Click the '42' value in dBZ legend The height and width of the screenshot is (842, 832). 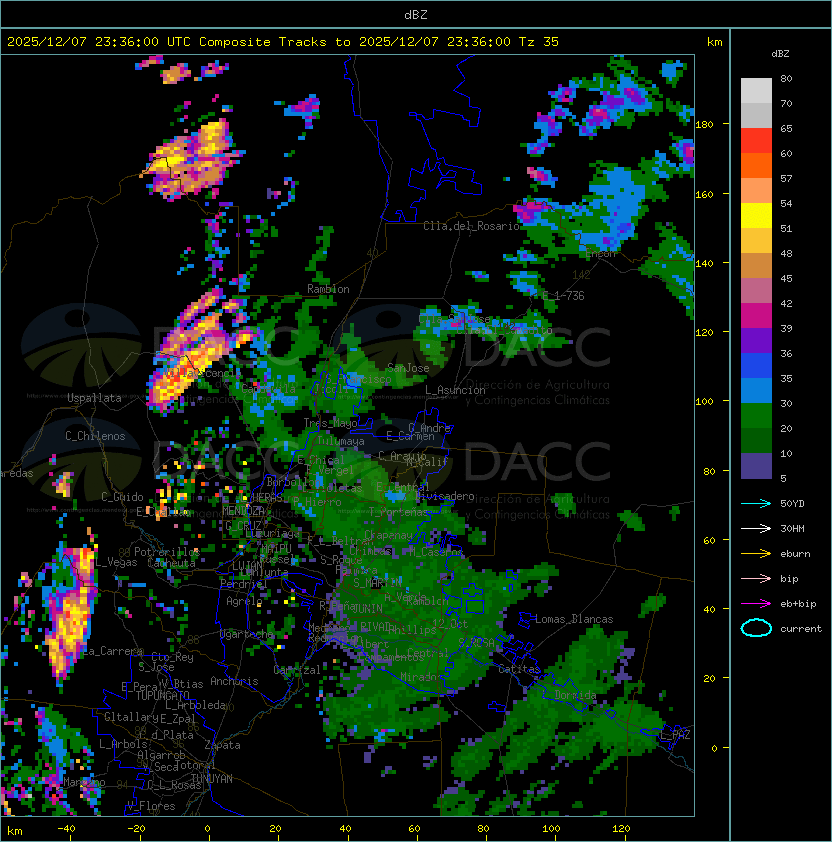[x=786, y=303]
